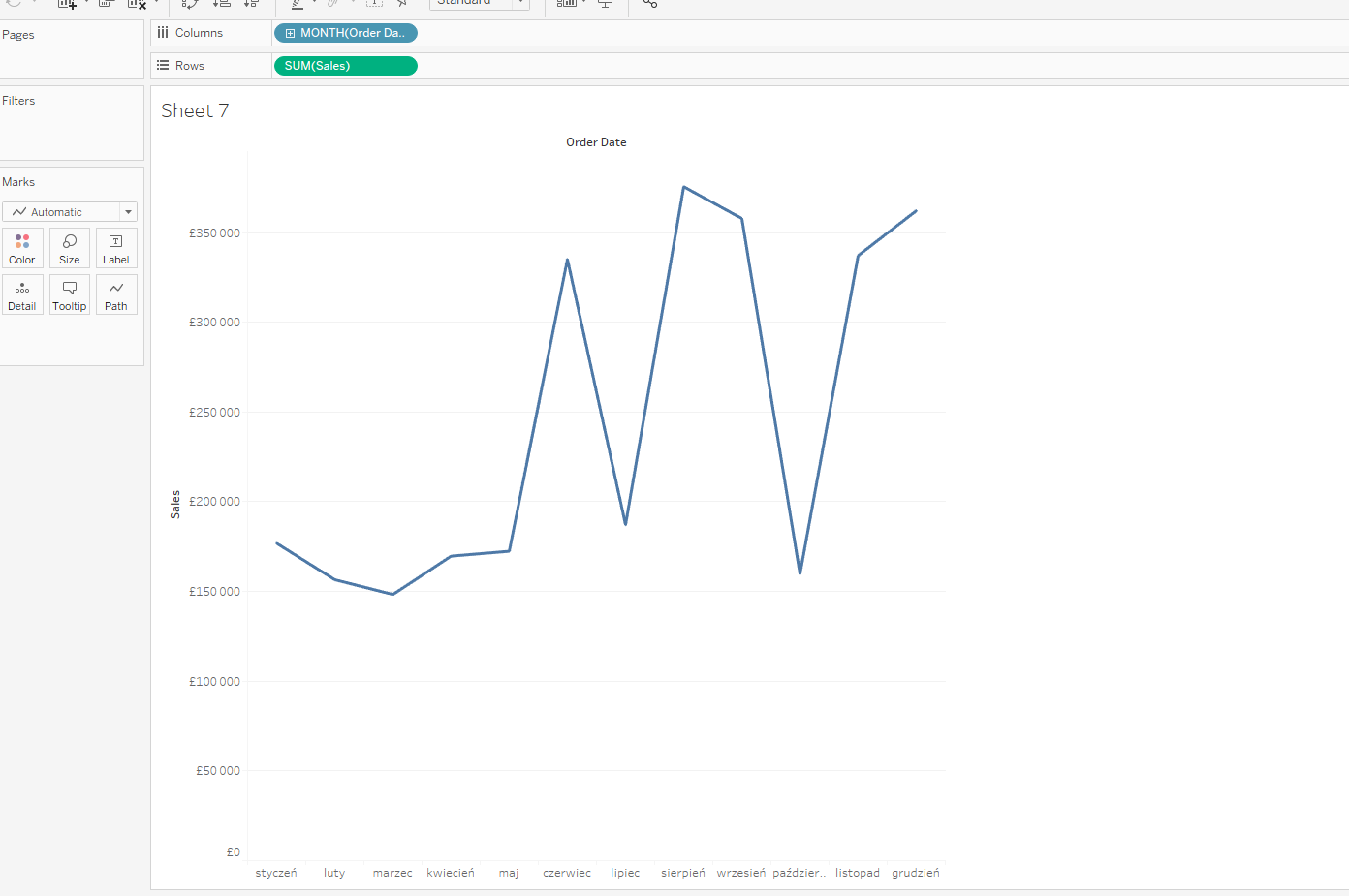Viewport: 1349px width, 896px height.
Task: Enter presentation mode from toolbar
Action: 606,4
